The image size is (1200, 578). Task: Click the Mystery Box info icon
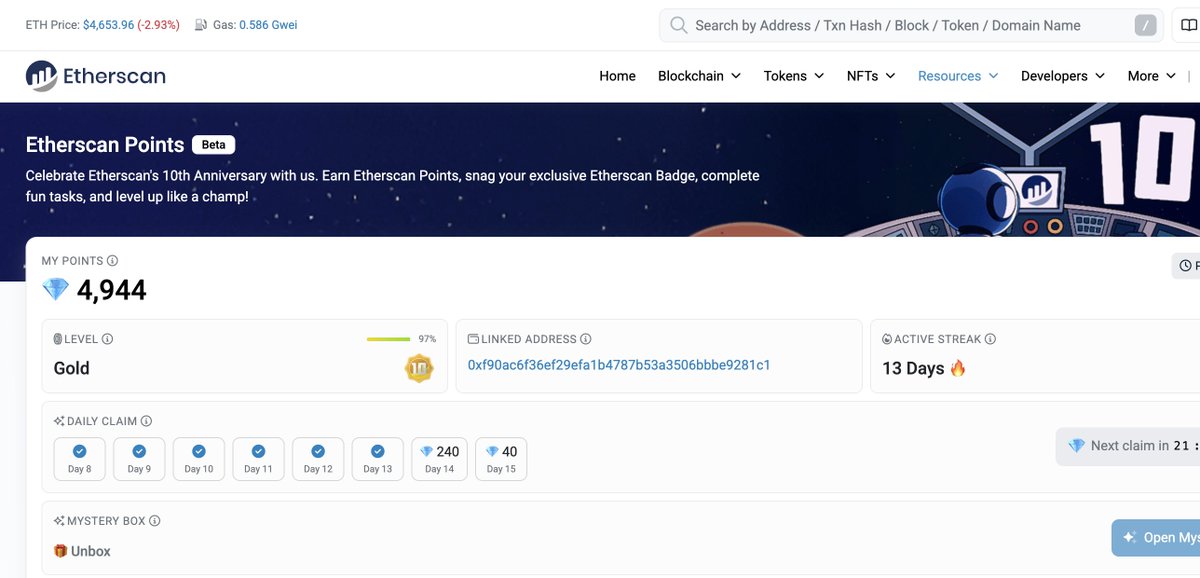point(154,521)
